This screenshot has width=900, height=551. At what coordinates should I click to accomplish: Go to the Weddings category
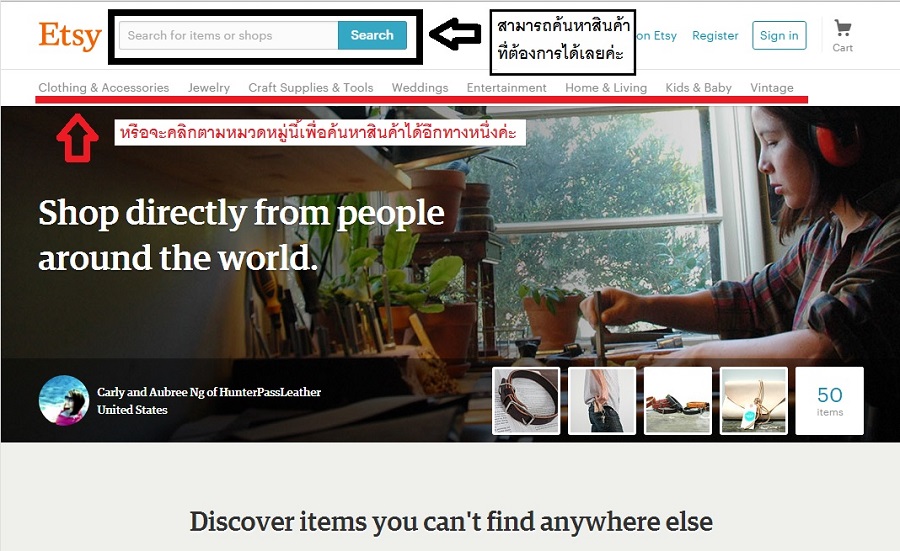click(x=420, y=87)
